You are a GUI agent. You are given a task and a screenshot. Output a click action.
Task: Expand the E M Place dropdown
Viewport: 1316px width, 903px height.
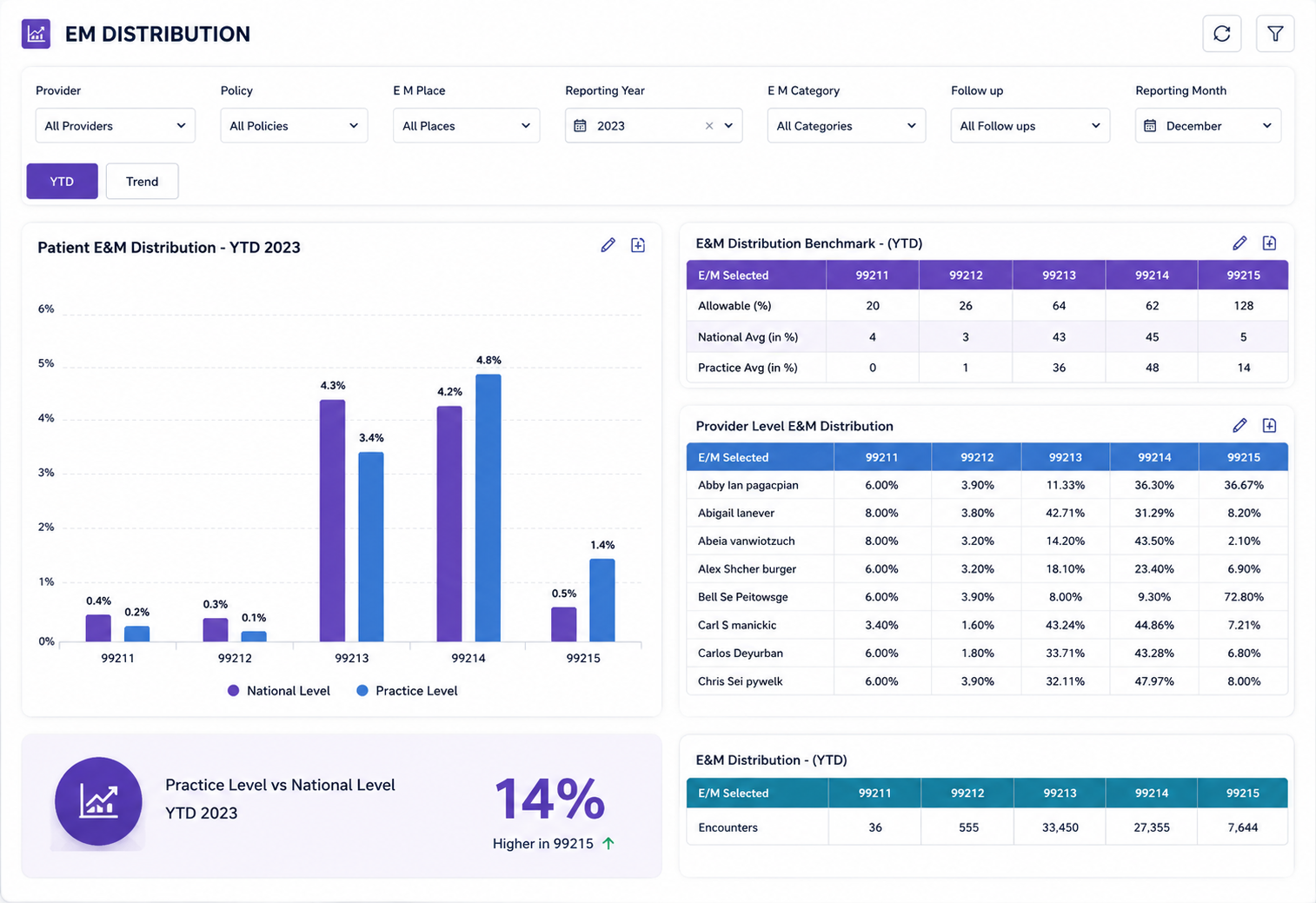[x=466, y=126]
